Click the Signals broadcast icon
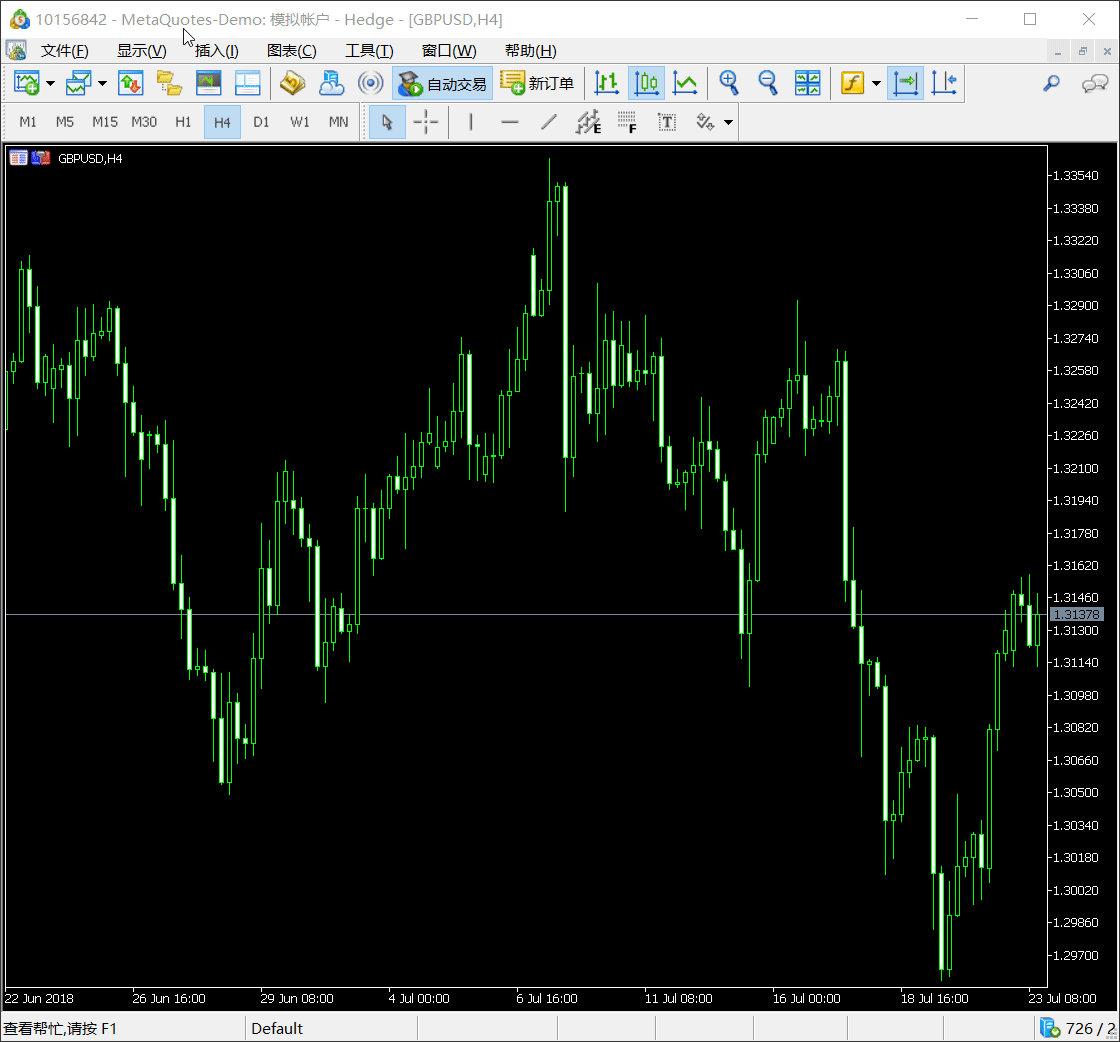The width and height of the screenshot is (1120, 1042). [x=370, y=84]
